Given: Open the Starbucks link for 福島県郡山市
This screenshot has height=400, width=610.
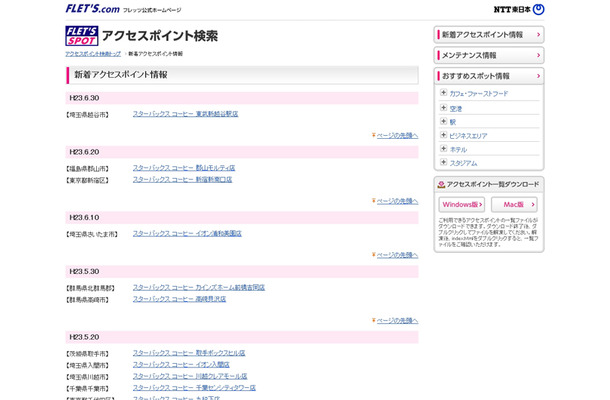Looking at the screenshot, I should point(184,168).
